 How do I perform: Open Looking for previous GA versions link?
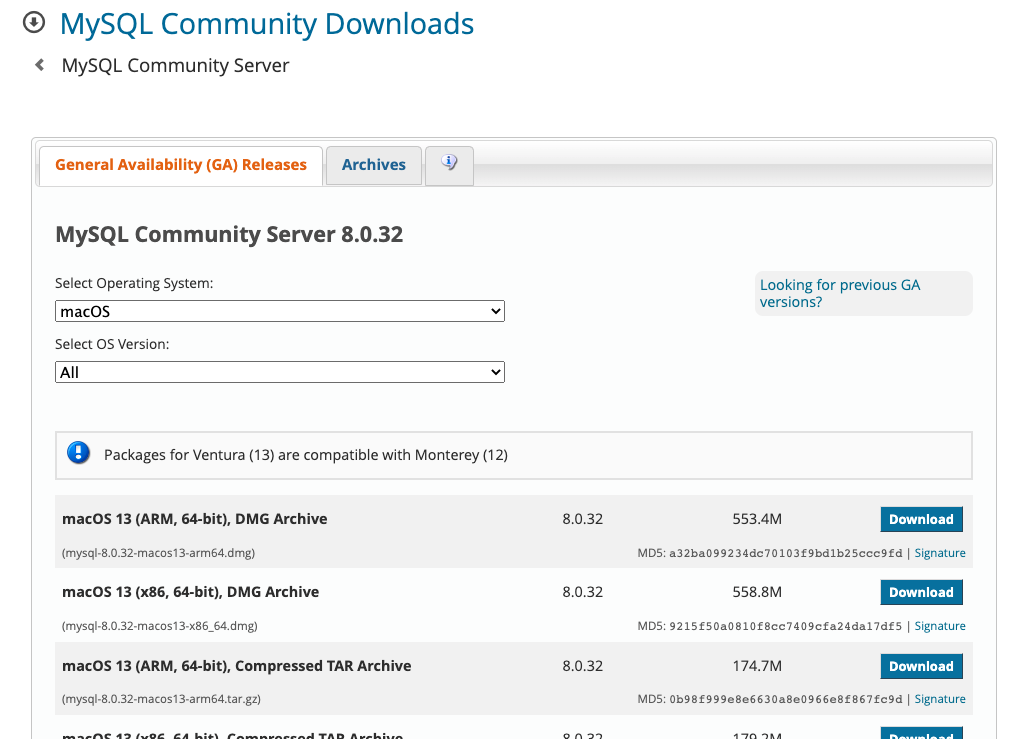click(840, 293)
